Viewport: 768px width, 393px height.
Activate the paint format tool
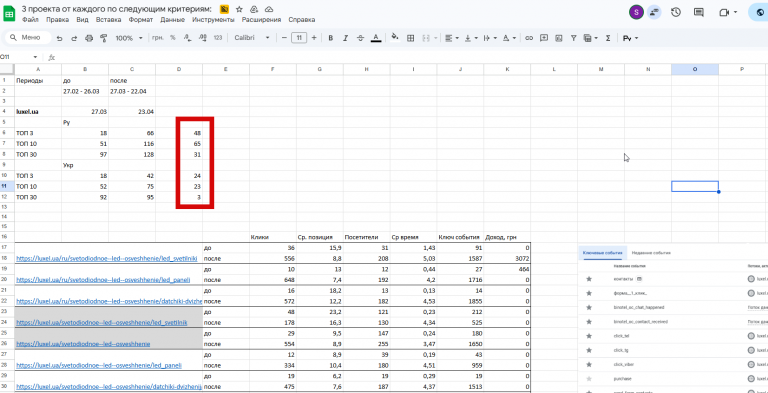[103, 38]
